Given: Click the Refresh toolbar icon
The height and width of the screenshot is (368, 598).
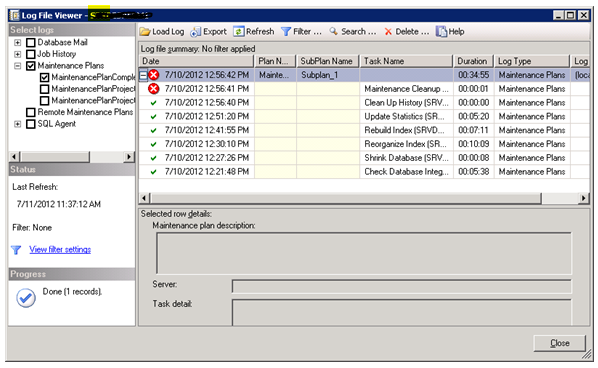Looking at the screenshot, I should pyautogui.click(x=239, y=32).
